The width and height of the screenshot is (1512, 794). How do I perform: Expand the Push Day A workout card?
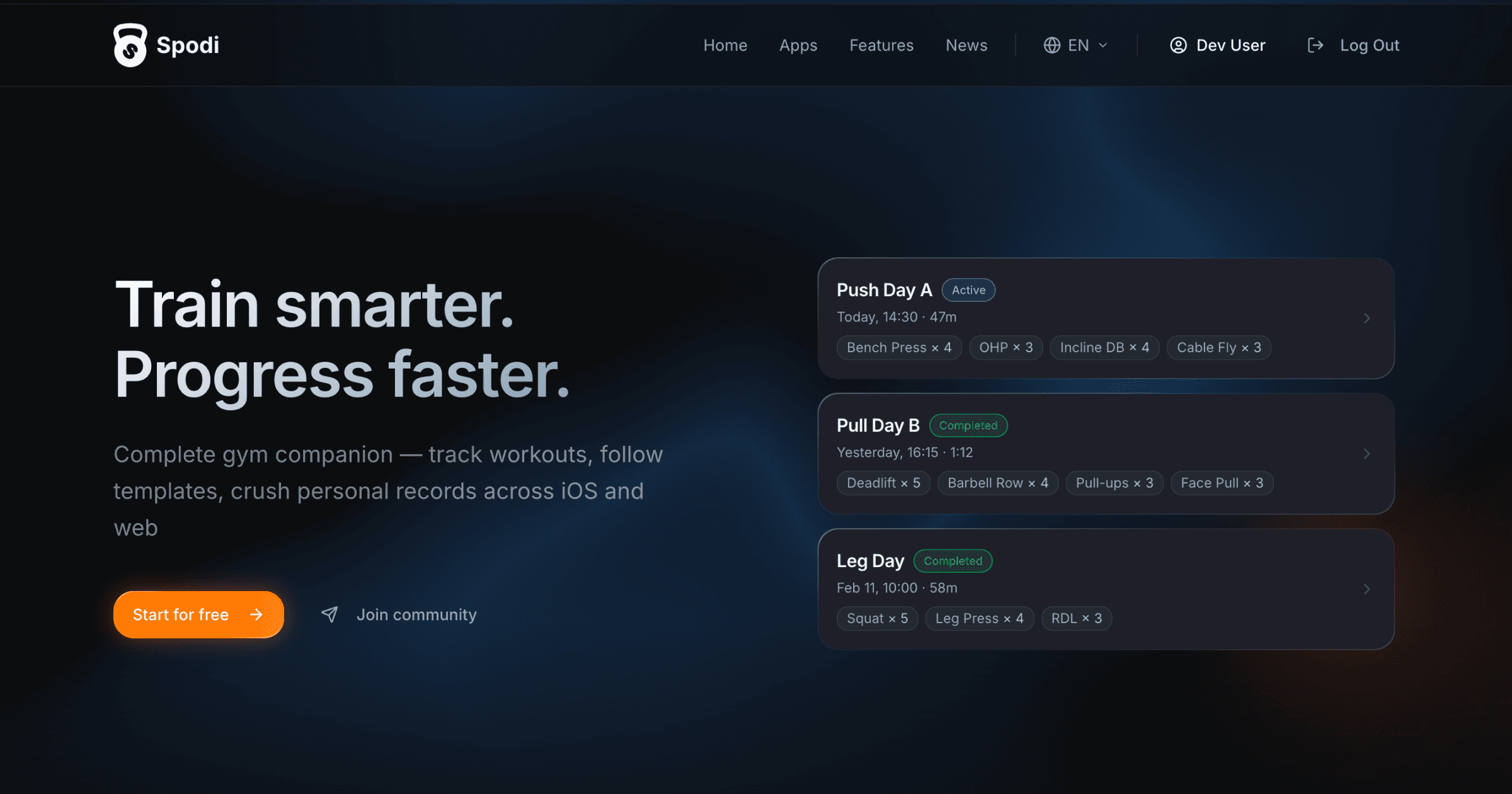(1366, 318)
